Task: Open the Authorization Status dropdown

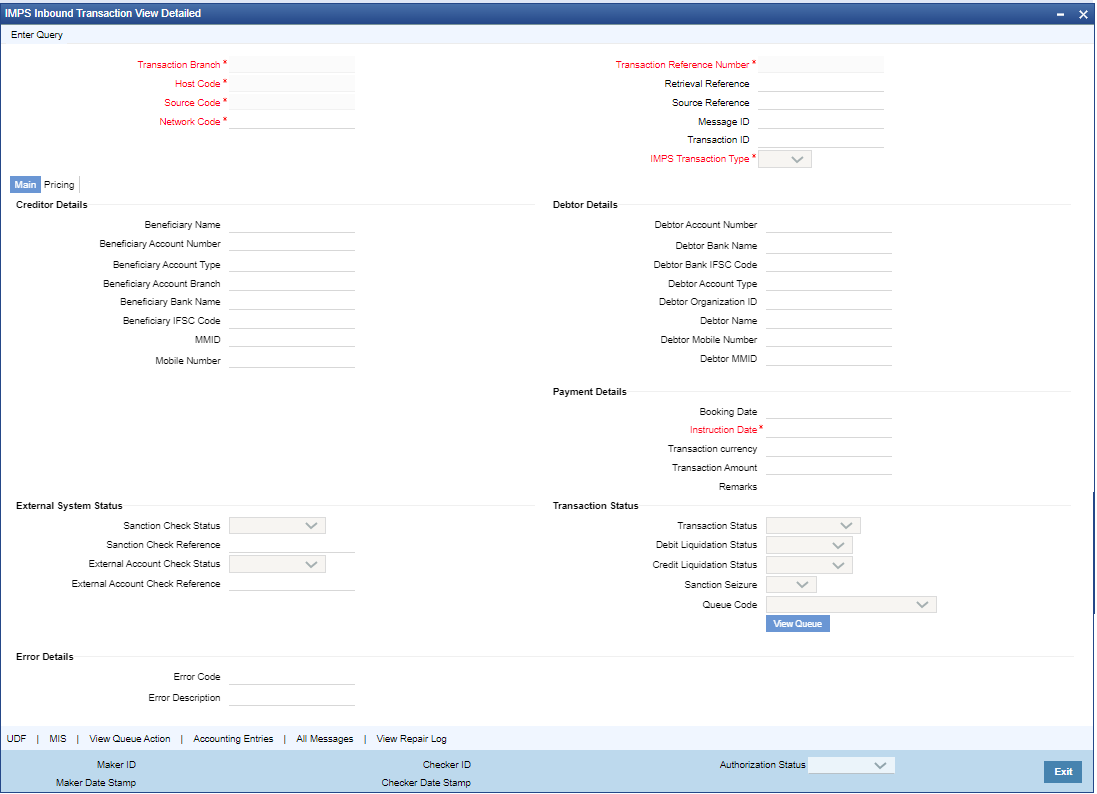Action: click(x=851, y=765)
